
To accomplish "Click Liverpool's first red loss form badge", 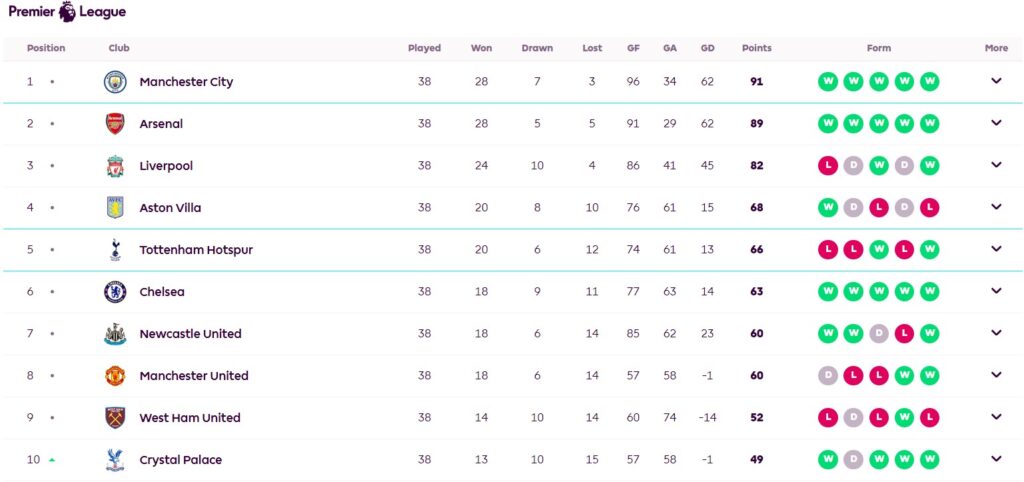I will (x=828, y=166).
